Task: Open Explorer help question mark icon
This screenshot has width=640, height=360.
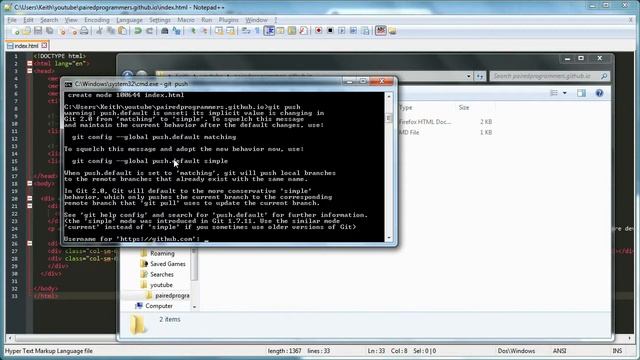Action: point(599,93)
